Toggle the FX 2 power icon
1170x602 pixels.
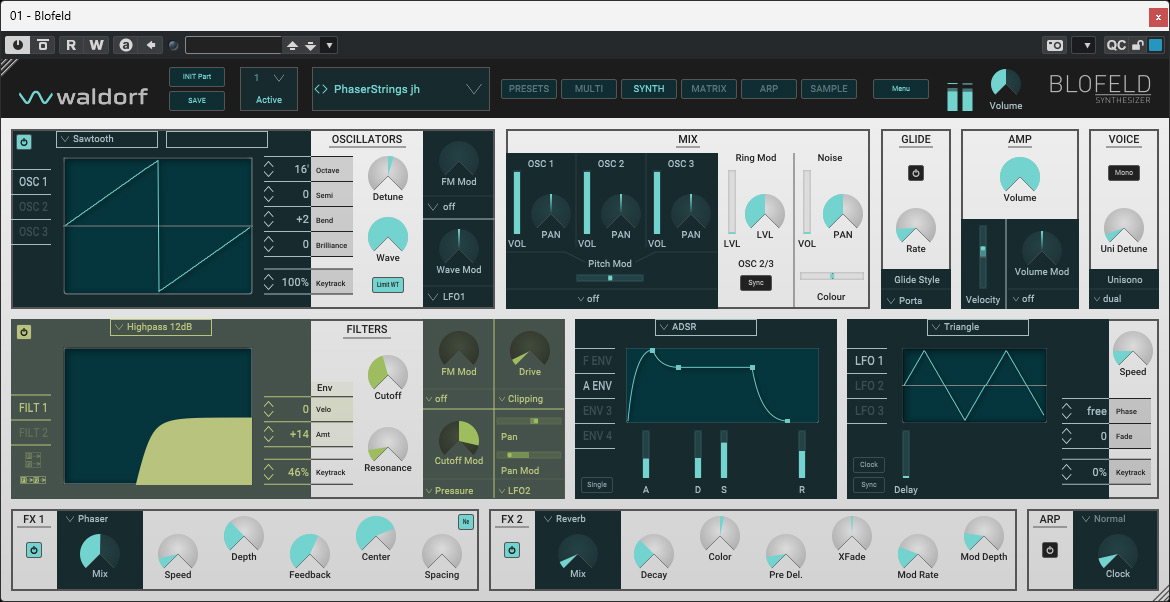[511, 551]
